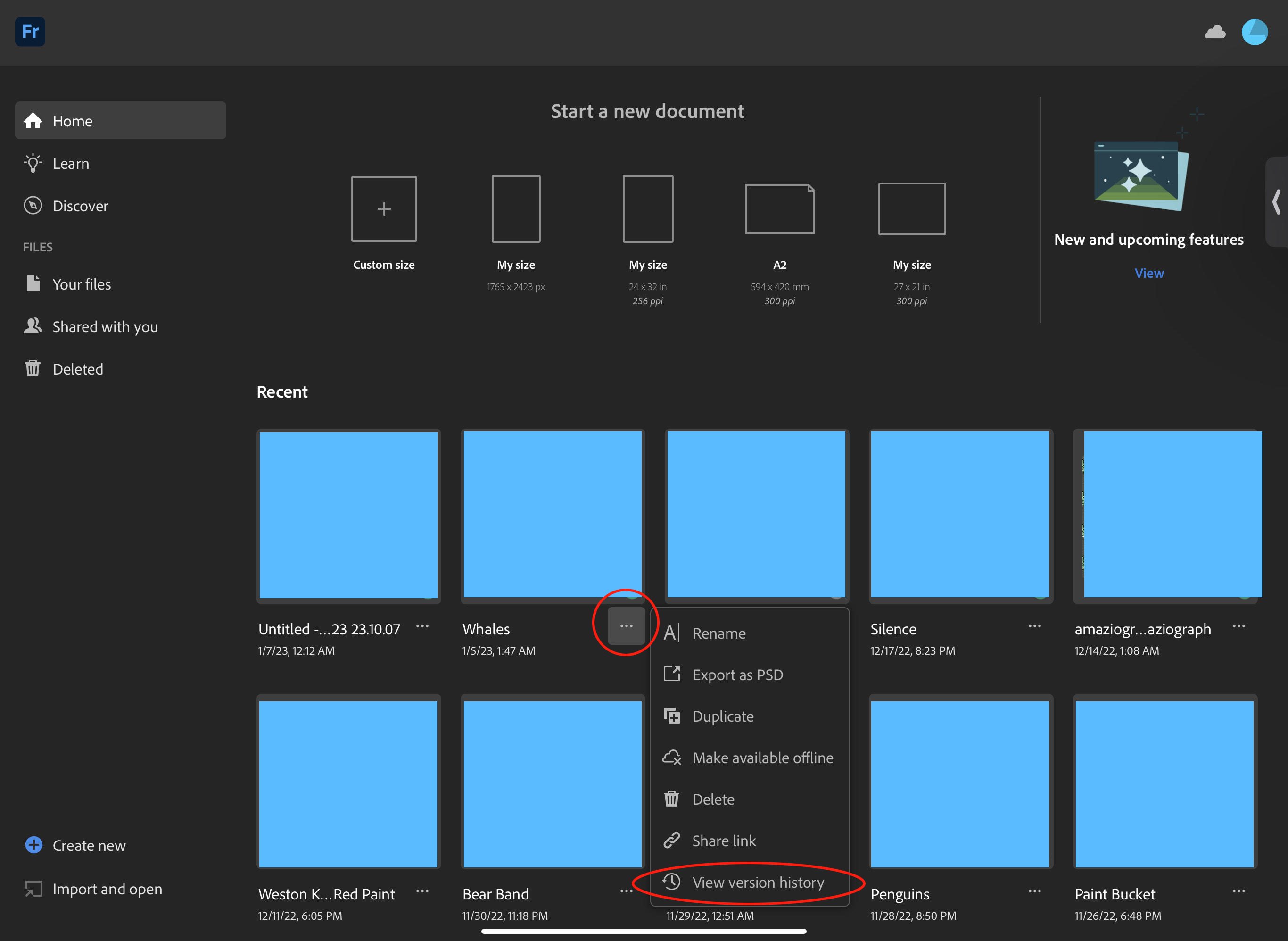Open the more options menu for Silence
Image resolution: width=1288 pixels, height=941 pixels.
(1034, 626)
